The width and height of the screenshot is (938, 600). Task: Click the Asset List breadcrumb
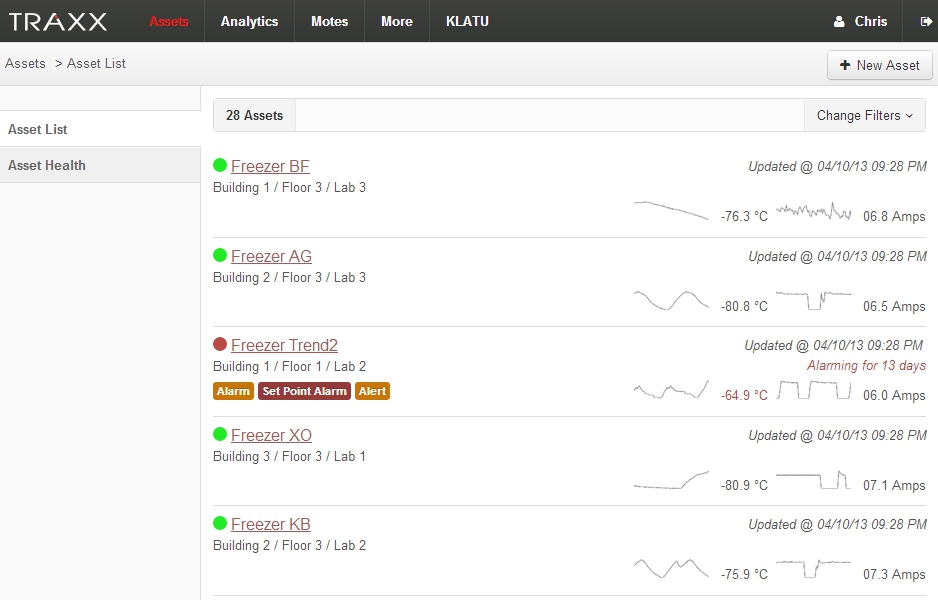[x=96, y=63]
